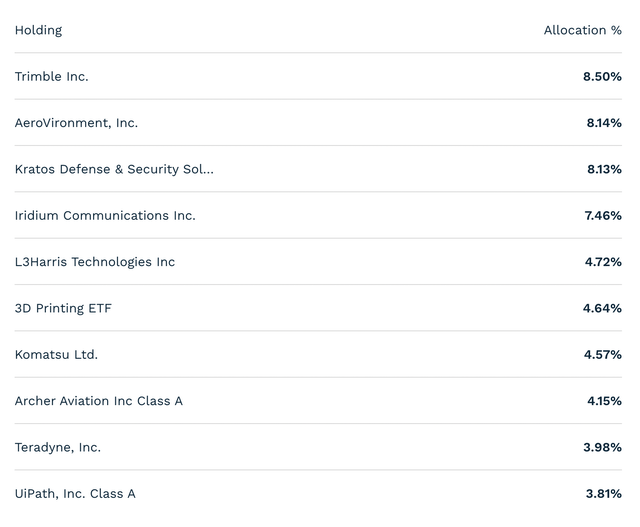This screenshot has width=640, height=527.
Task: Select the 4.72% allocation figure
Action: (602, 262)
